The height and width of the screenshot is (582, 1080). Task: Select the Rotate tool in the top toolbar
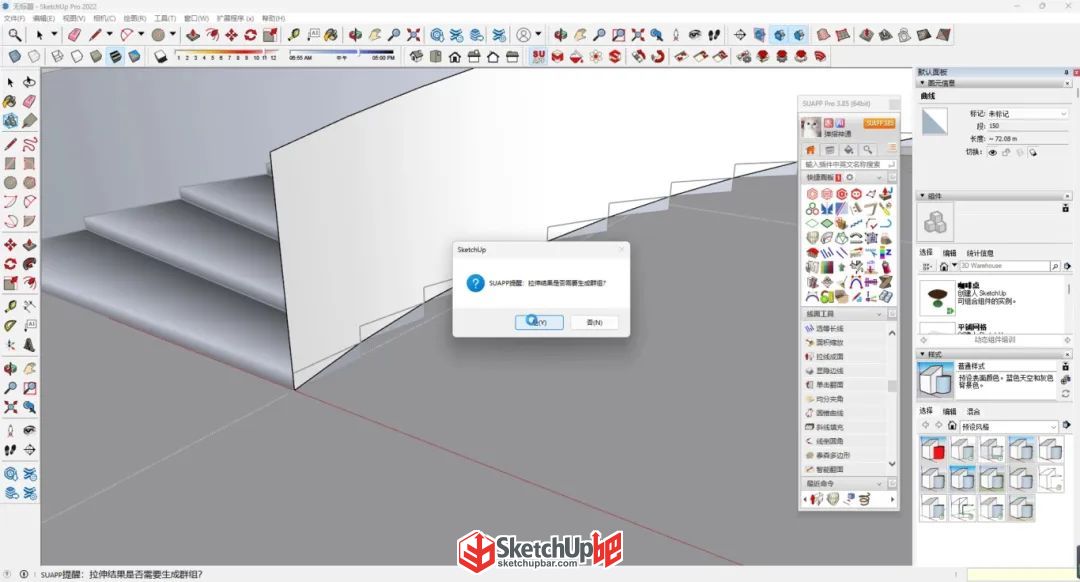251,34
